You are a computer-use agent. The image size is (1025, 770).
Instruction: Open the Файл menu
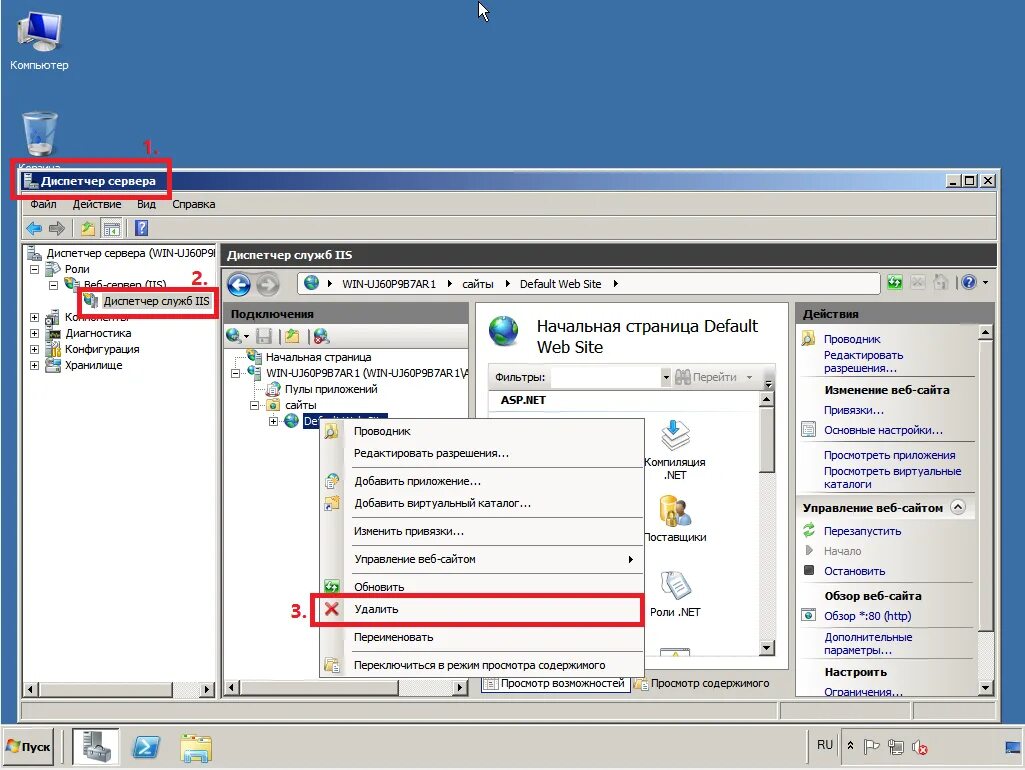tap(43, 204)
